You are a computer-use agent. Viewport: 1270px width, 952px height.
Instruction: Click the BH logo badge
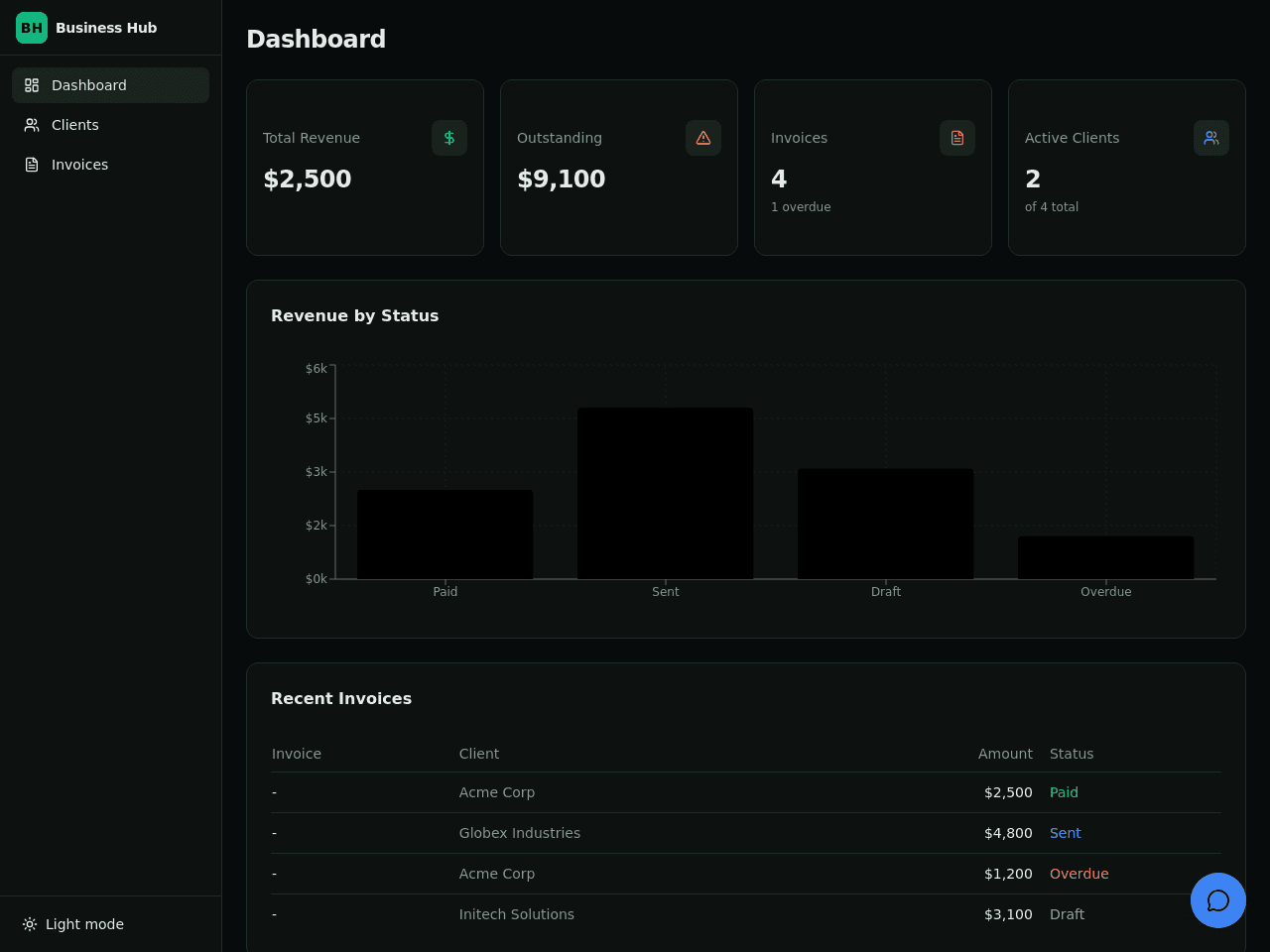click(32, 28)
